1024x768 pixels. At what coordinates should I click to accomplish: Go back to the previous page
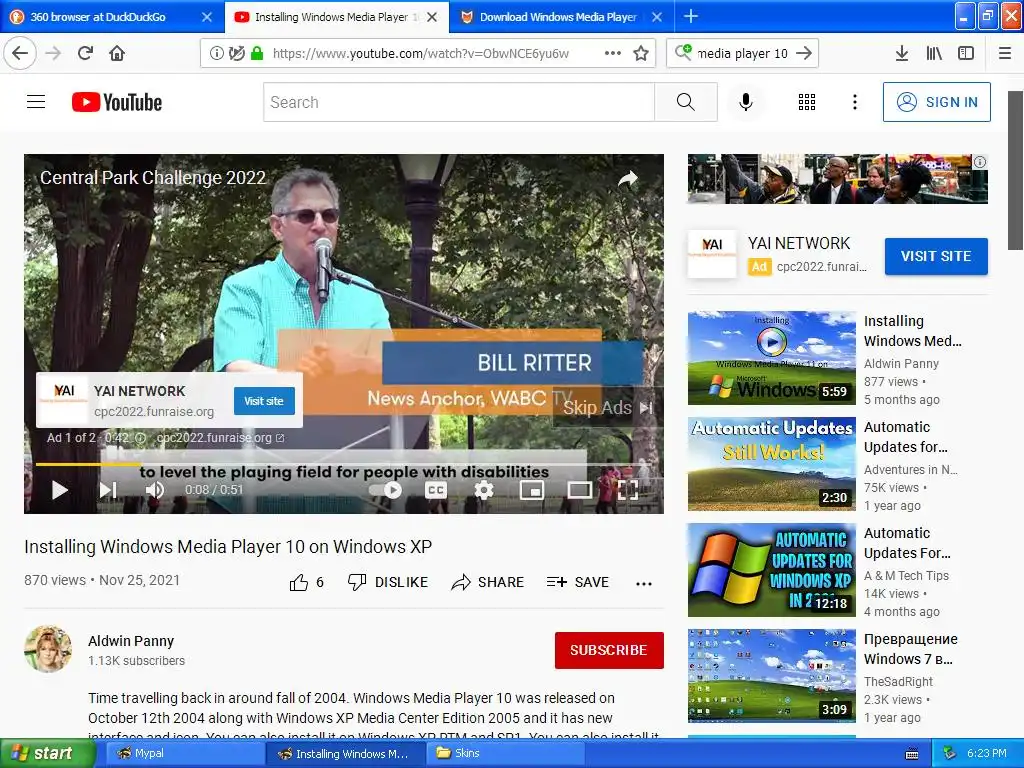(20, 54)
